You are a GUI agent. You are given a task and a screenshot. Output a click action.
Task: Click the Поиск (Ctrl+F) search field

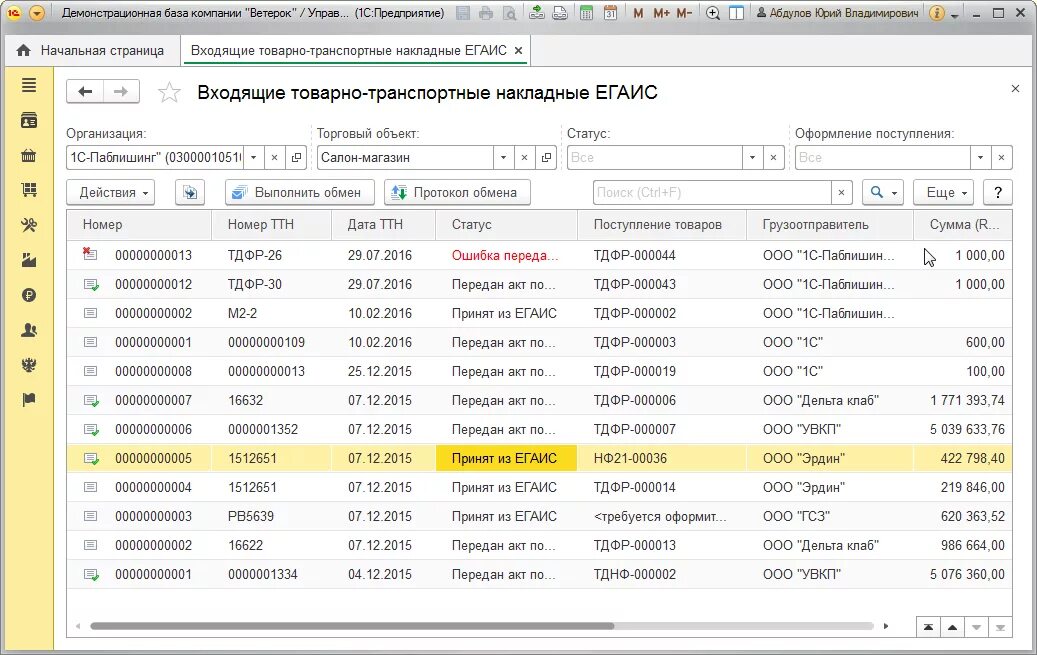(712, 193)
